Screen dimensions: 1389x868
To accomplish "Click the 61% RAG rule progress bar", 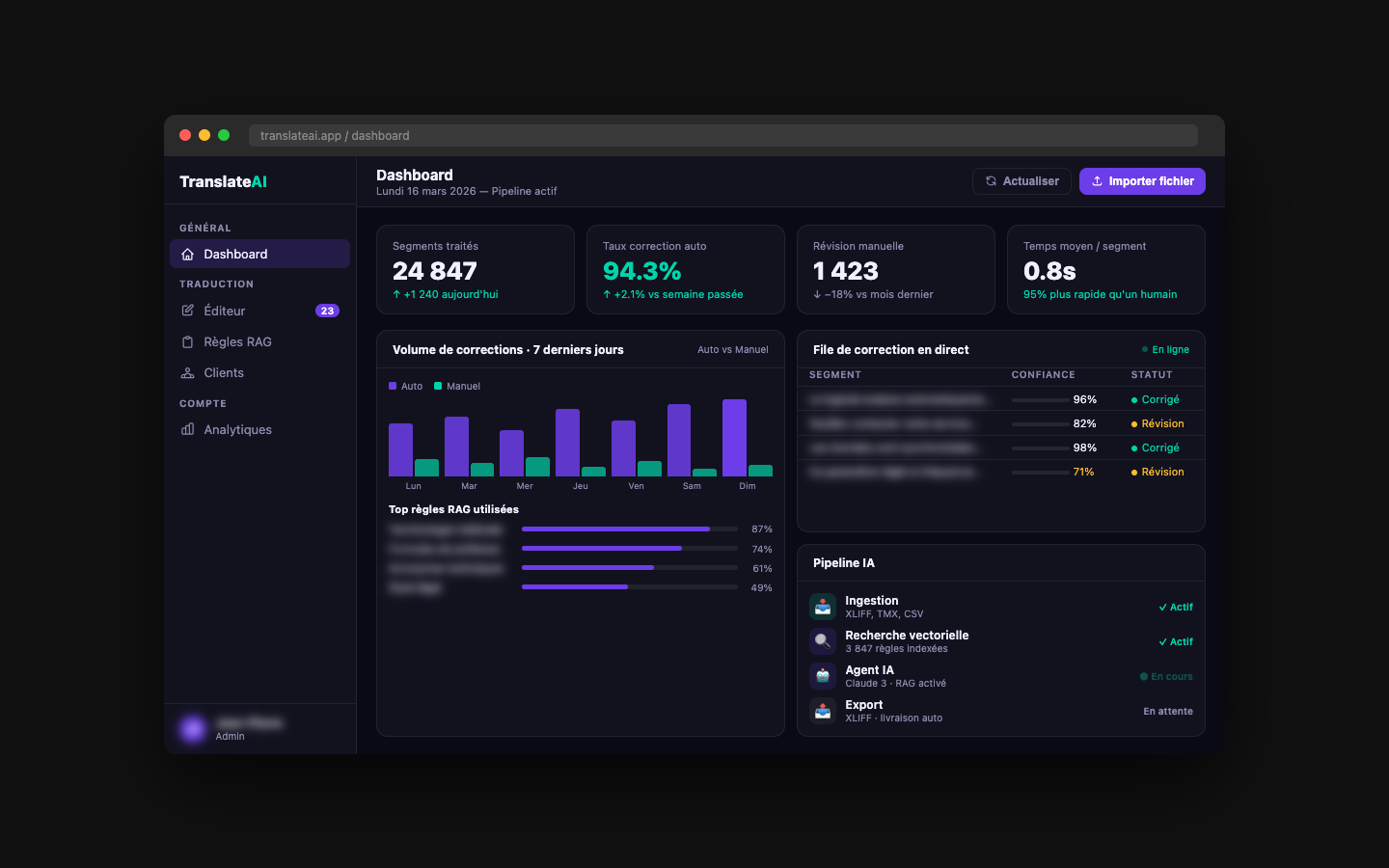I will click(630, 568).
